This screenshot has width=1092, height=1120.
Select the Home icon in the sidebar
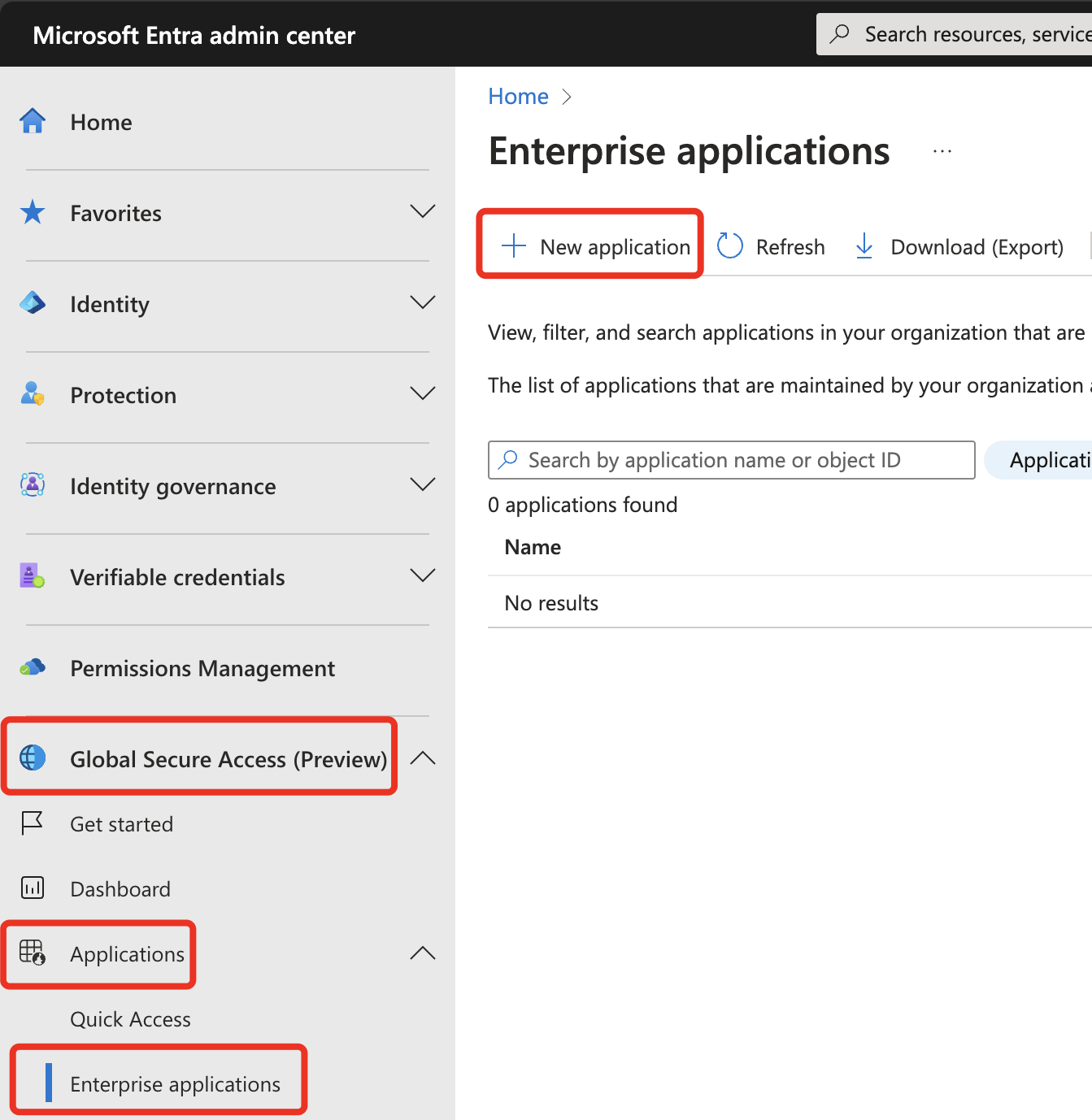pos(32,120)
